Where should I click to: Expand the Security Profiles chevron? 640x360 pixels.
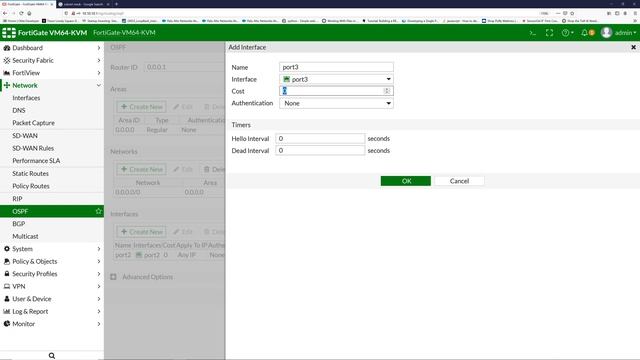pyautogui.click(x=98, y=273)
